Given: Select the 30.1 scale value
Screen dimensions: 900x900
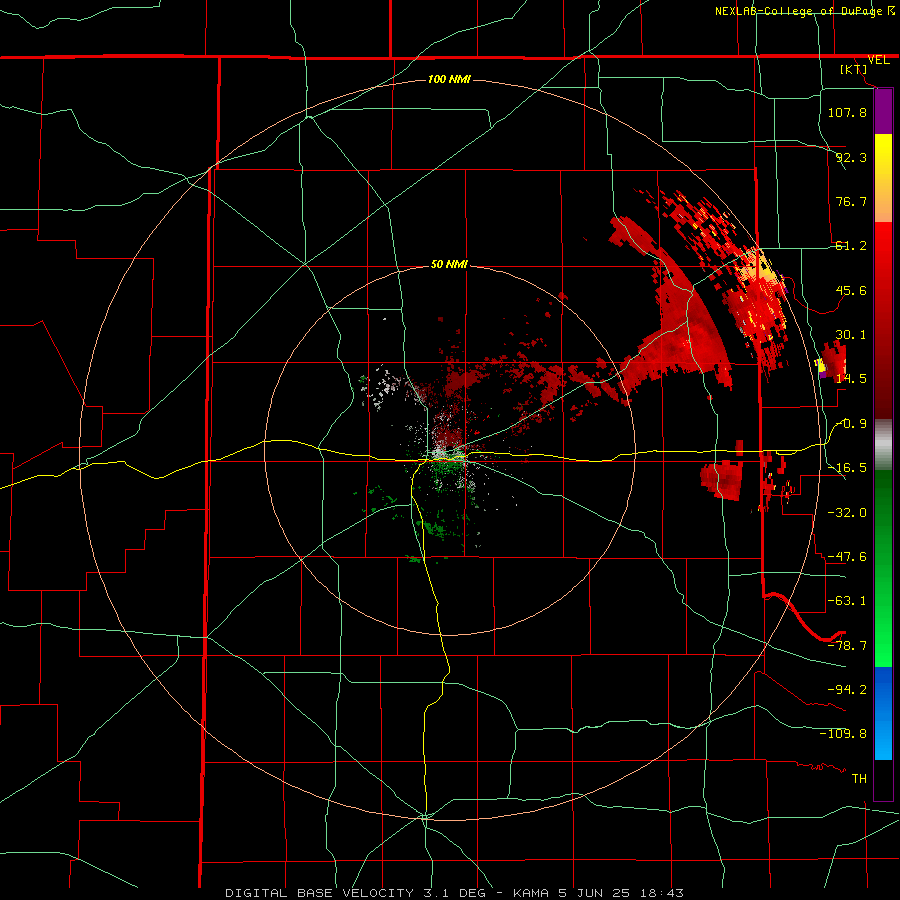Looking at the screenshot, I should 851,335.
